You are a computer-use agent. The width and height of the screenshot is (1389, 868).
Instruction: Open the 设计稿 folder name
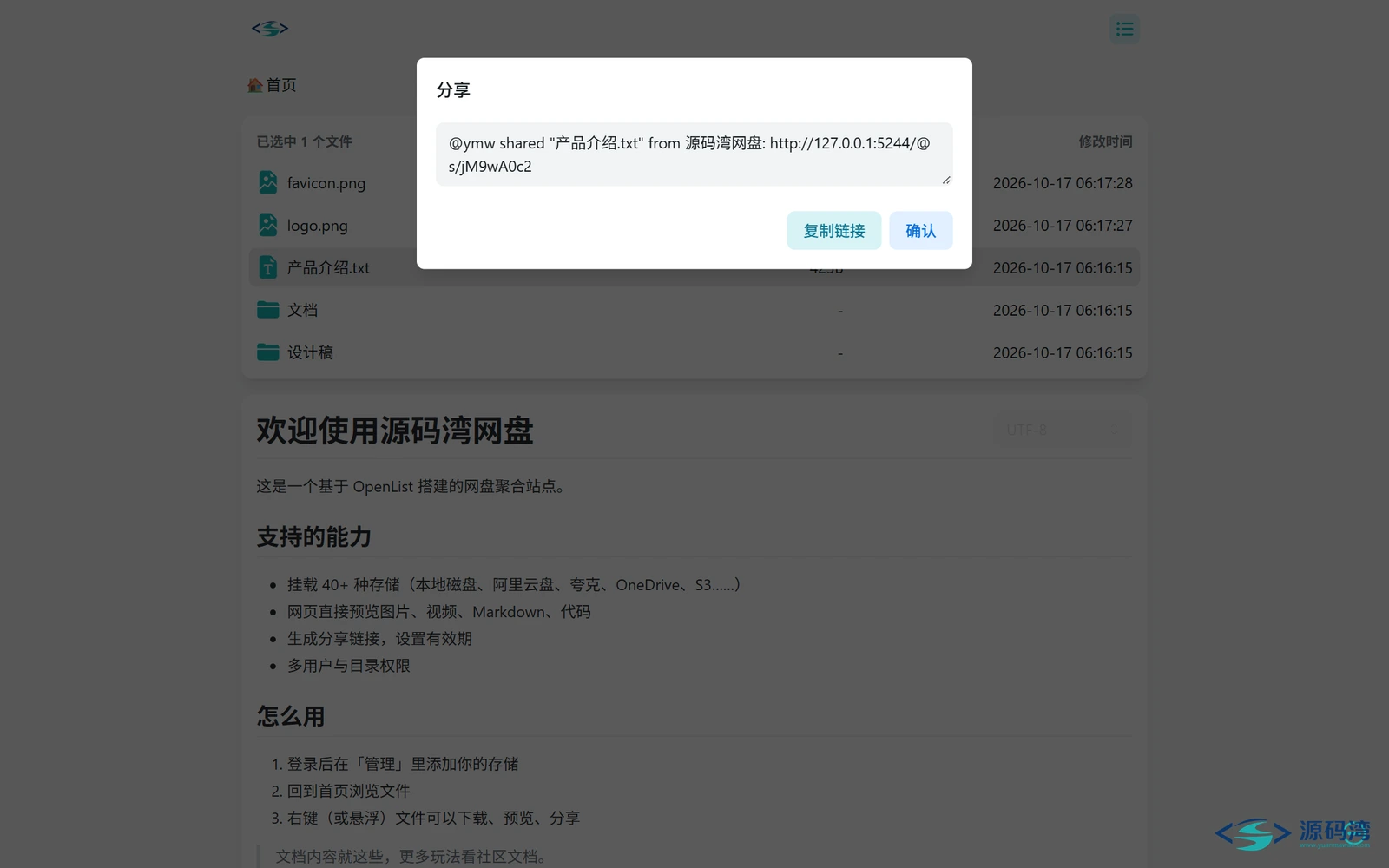tap(310, 352)
